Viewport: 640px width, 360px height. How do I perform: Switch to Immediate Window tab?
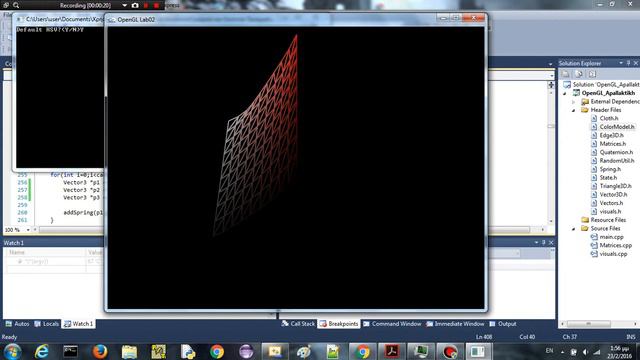click(x=455, y=324)
